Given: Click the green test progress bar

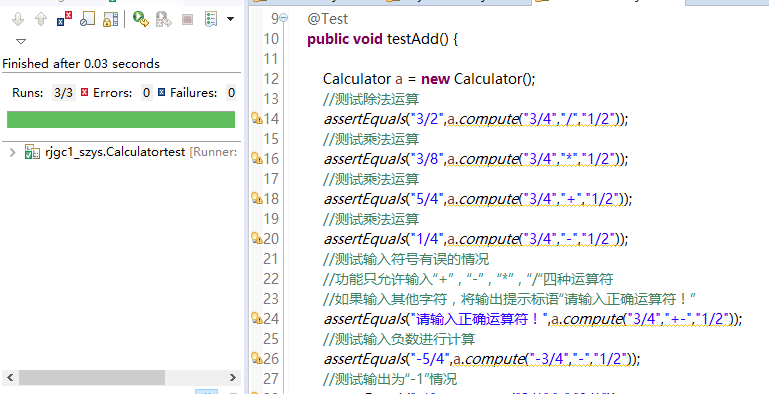Looking at the screenshot, I should coord(121,119).
